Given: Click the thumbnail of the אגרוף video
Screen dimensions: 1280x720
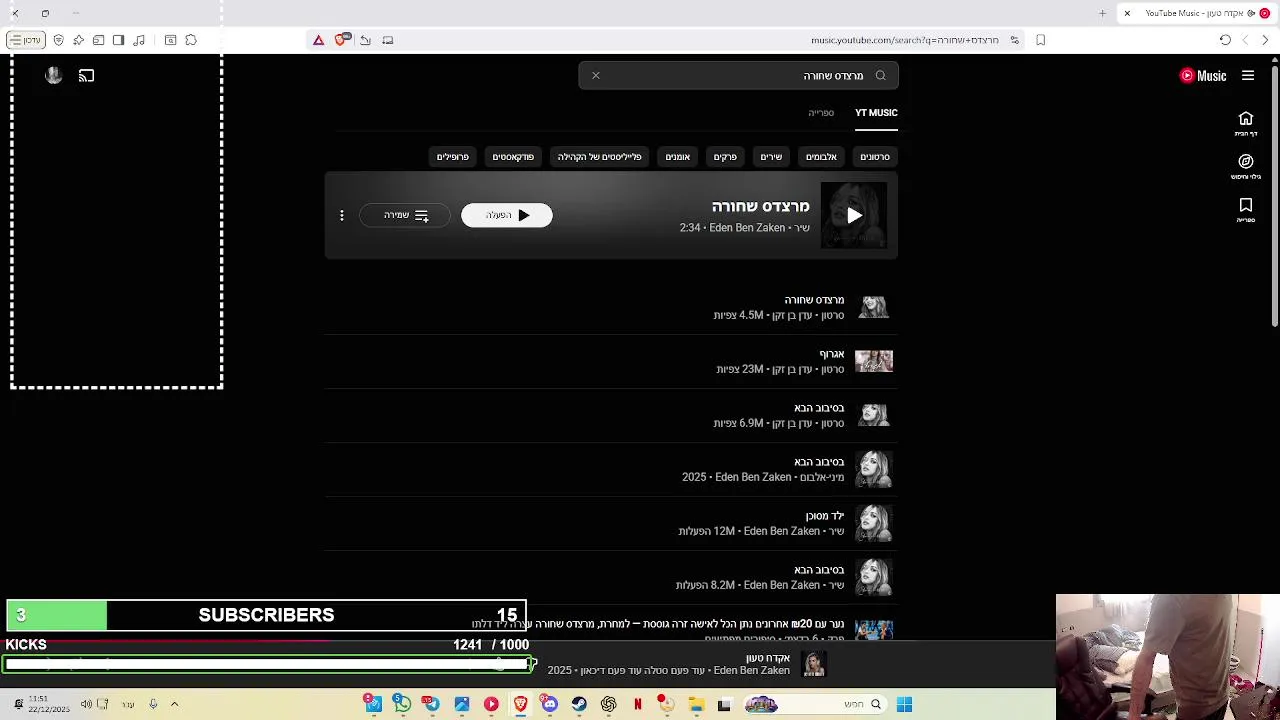Looking at the screenshot, I should click(x=874, y=361).
